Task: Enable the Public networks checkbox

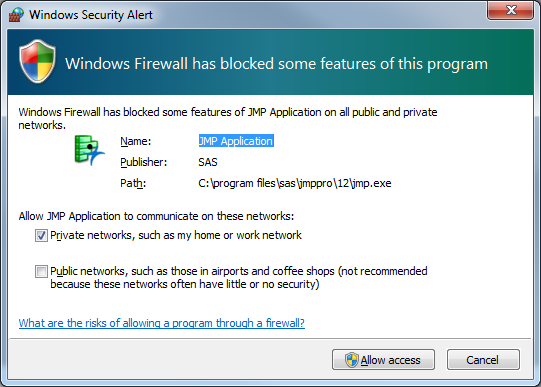Action: pyautogui.click(x=41, y=271)
